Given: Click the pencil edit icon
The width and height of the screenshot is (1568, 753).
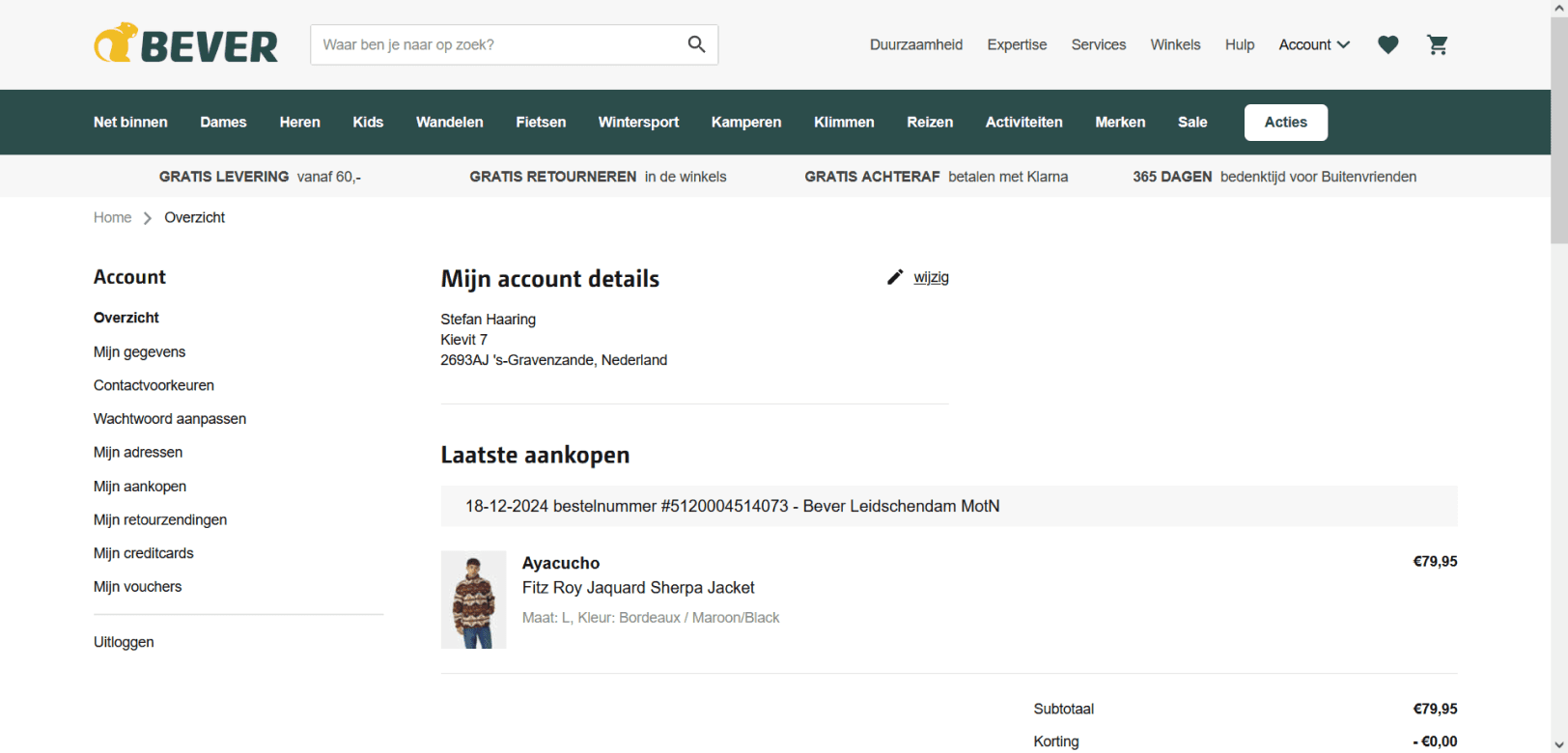Looking at the screenshot, I should (895, 277).
